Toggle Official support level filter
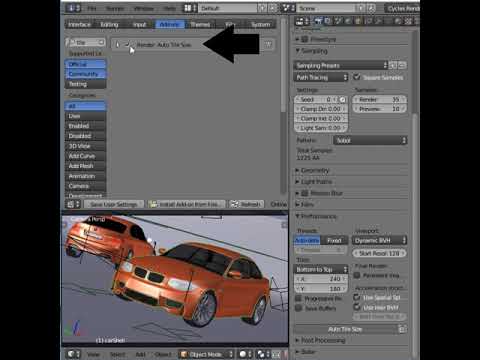Image resolution: width=480 pixels, height=360 pixels. [x=85, y=64]
